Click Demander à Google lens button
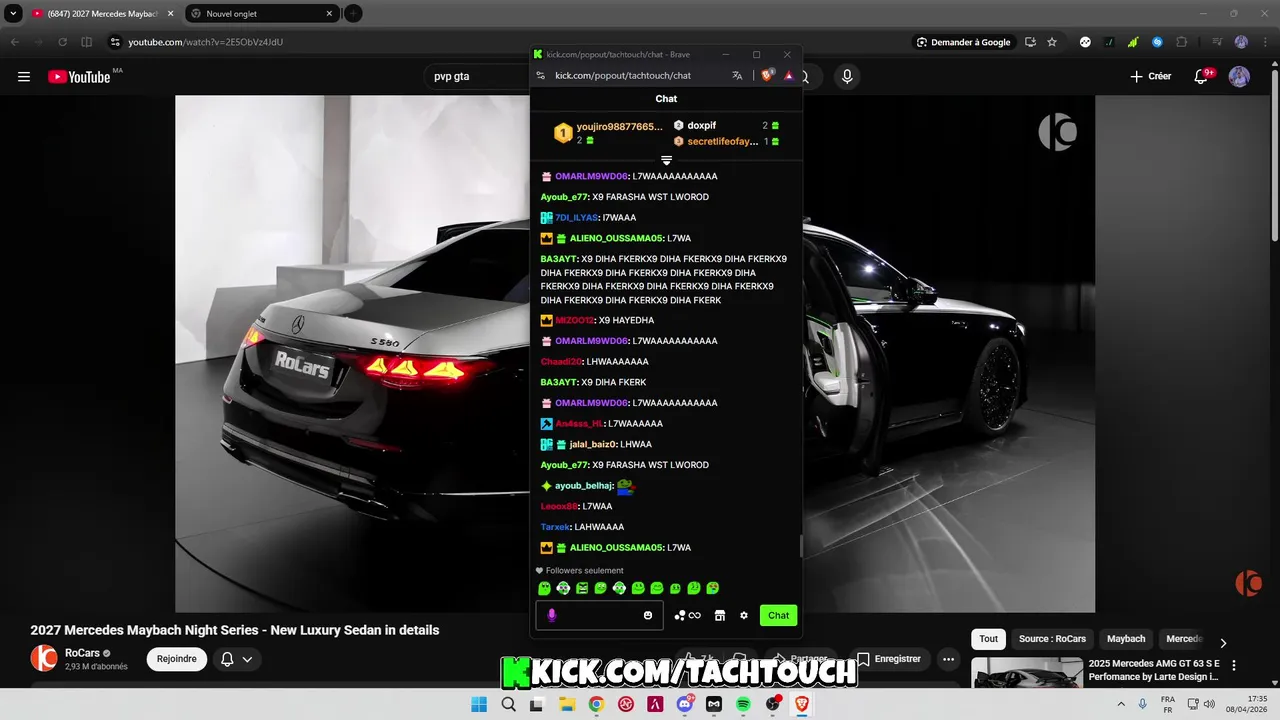This screenshot has height=720, width=1280. pos(964,42)
